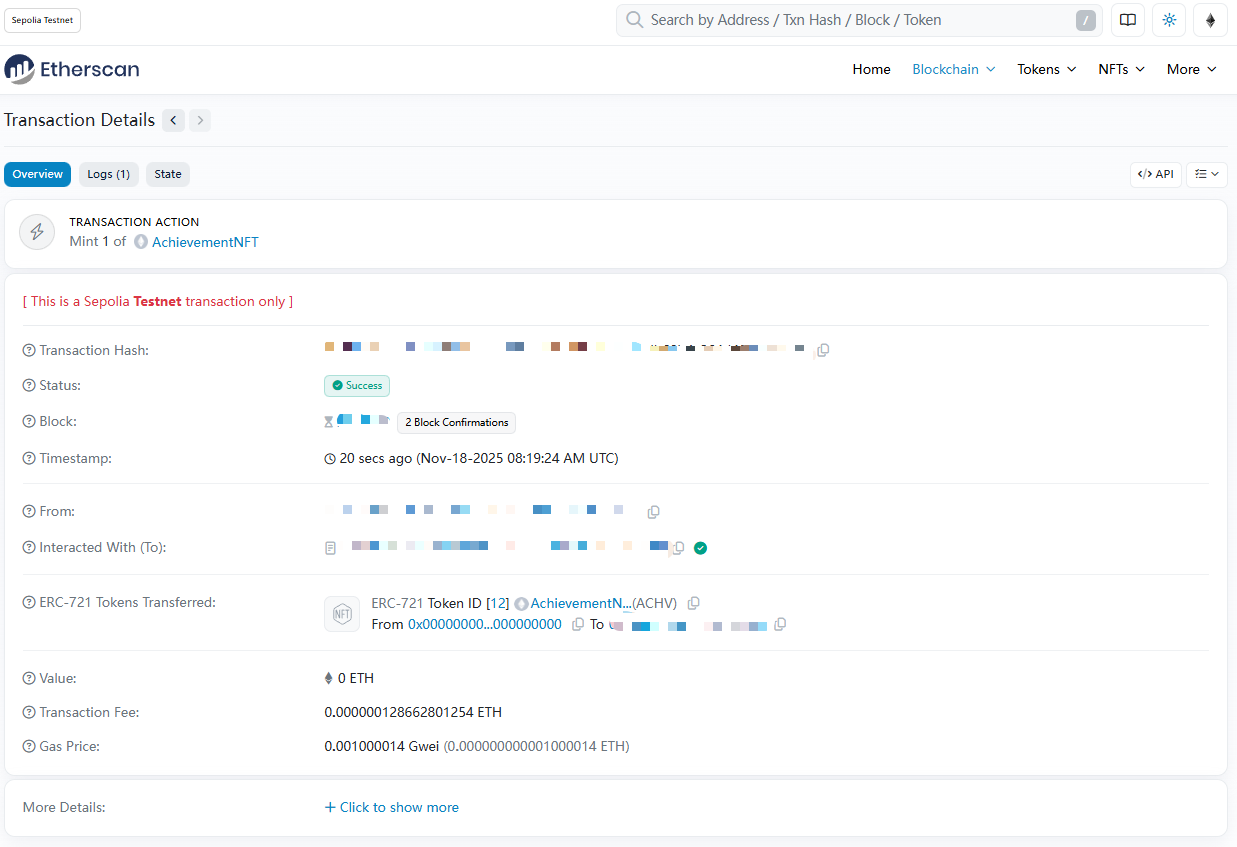This screenshot has height=847, width=1237.
Task: Open the AchievementNFT link in Transaction Action
Action: pyautogui.click(x=205, y=242)
